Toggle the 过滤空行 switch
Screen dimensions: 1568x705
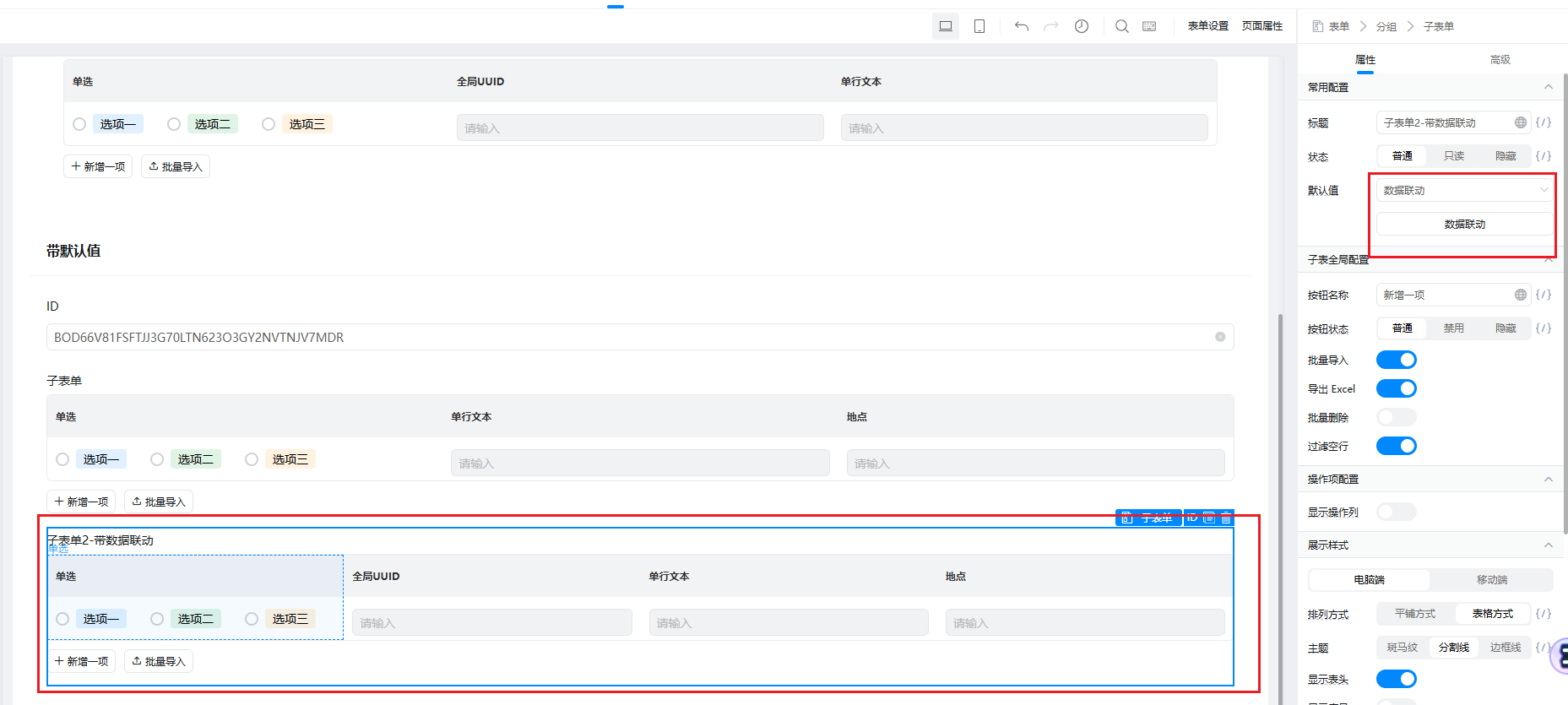[1397, 446]
